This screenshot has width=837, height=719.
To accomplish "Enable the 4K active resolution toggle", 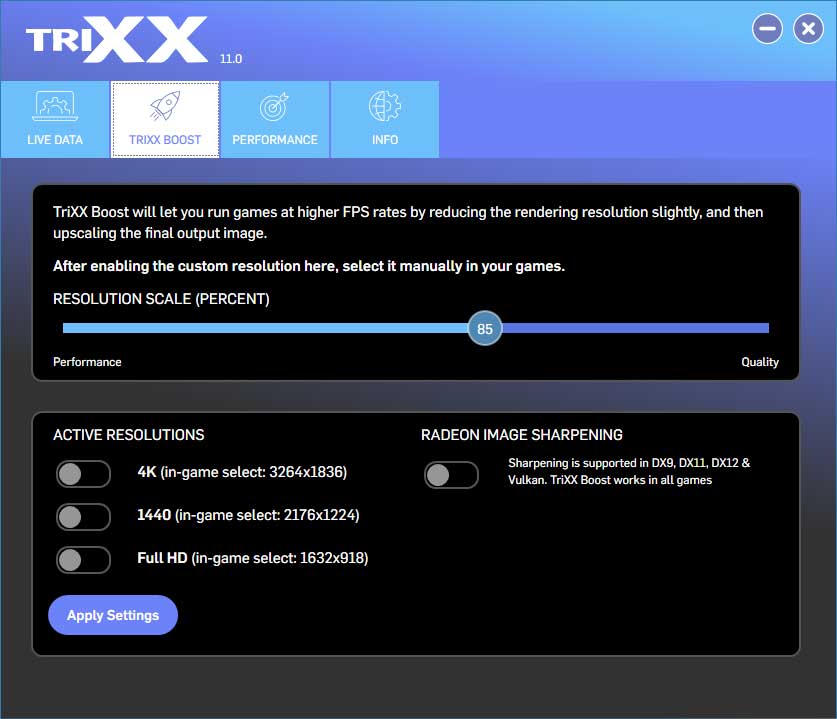I will coord(84,473).
